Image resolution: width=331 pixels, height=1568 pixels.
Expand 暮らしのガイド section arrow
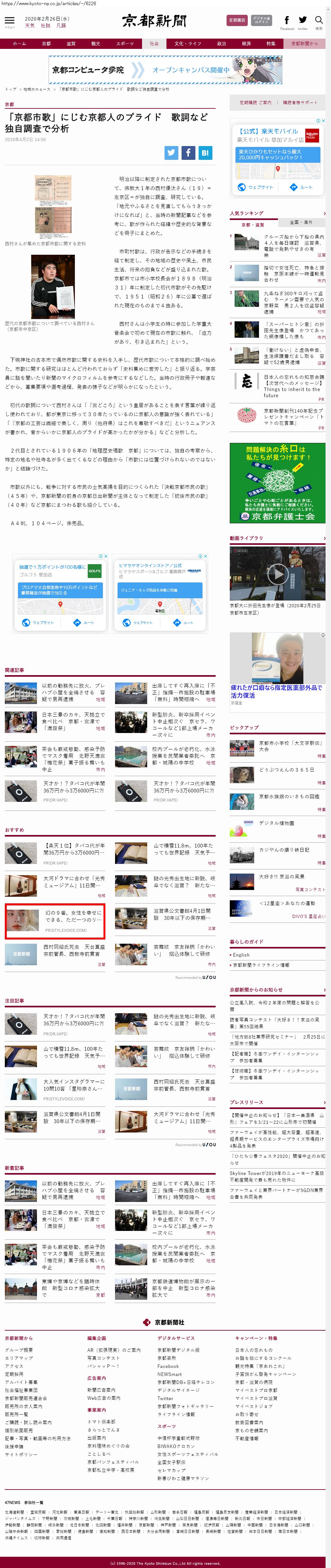324,942
